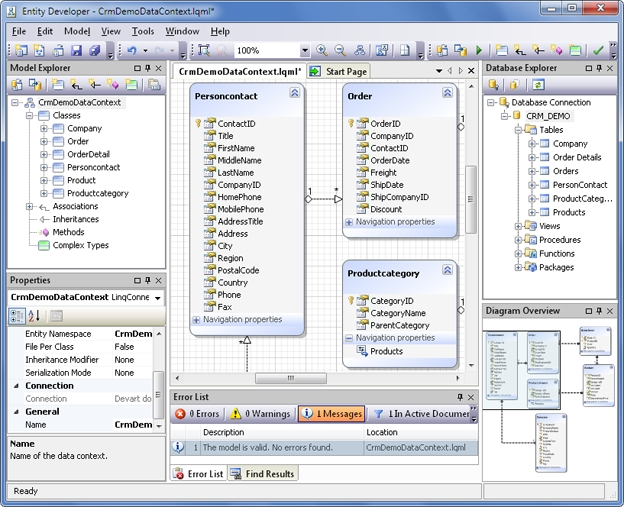Pin the Diagram Overview panel
Image resolution: width=624 pixels, height=507 pixels.
[599, 311]
